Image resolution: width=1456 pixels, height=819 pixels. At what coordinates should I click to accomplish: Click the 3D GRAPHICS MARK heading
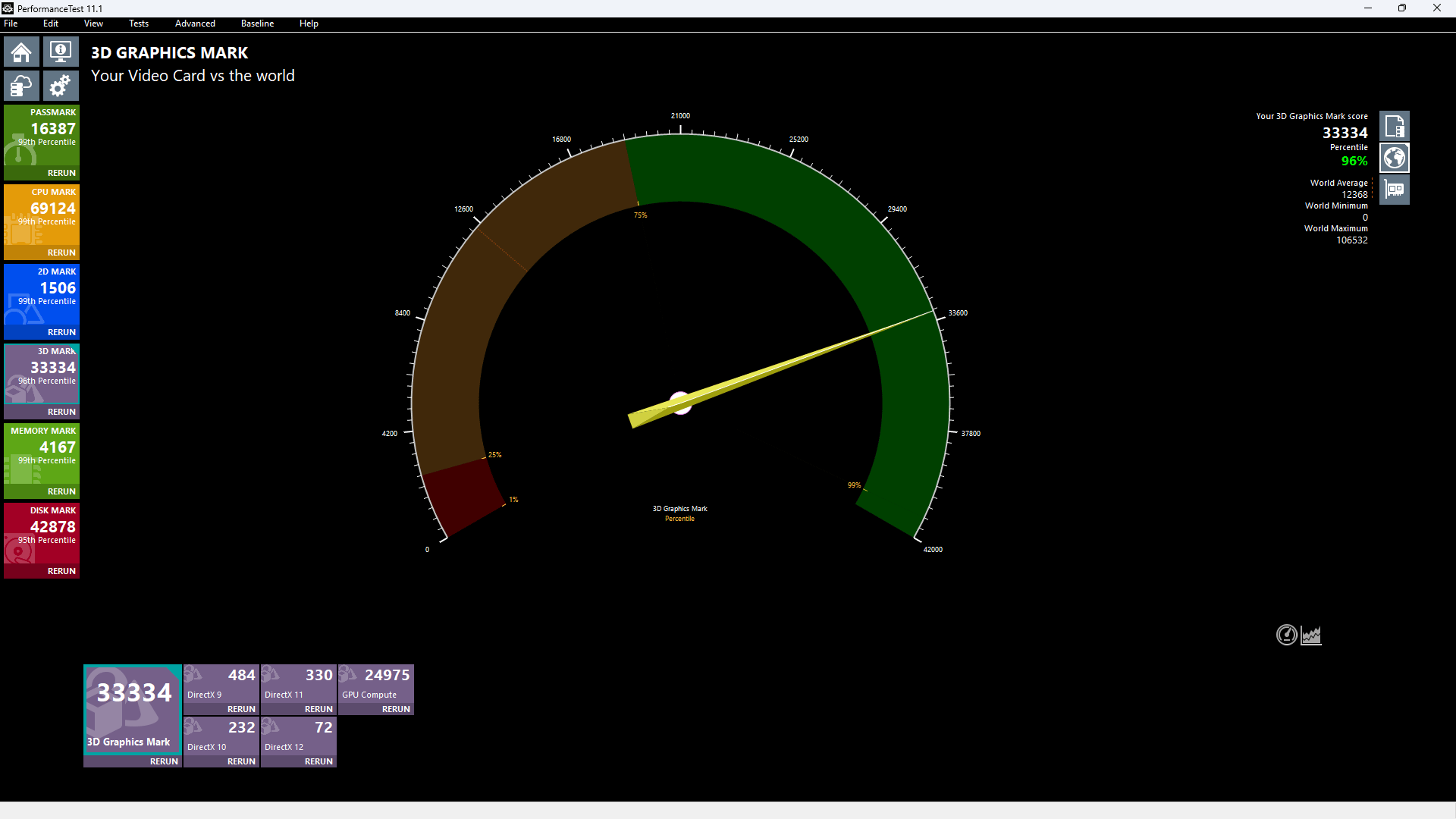click(169, 53)
